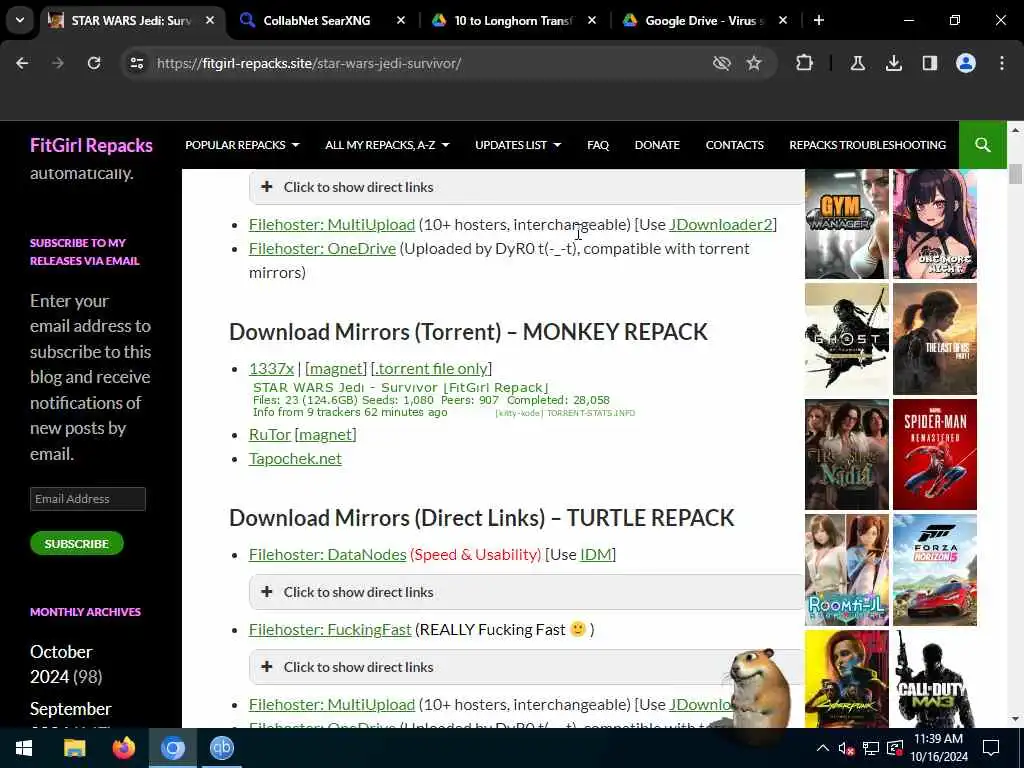Open REPACKS TROUBLESHOOTING menu item
Viewport: 1024px width, 768px height.
(867, 145)
